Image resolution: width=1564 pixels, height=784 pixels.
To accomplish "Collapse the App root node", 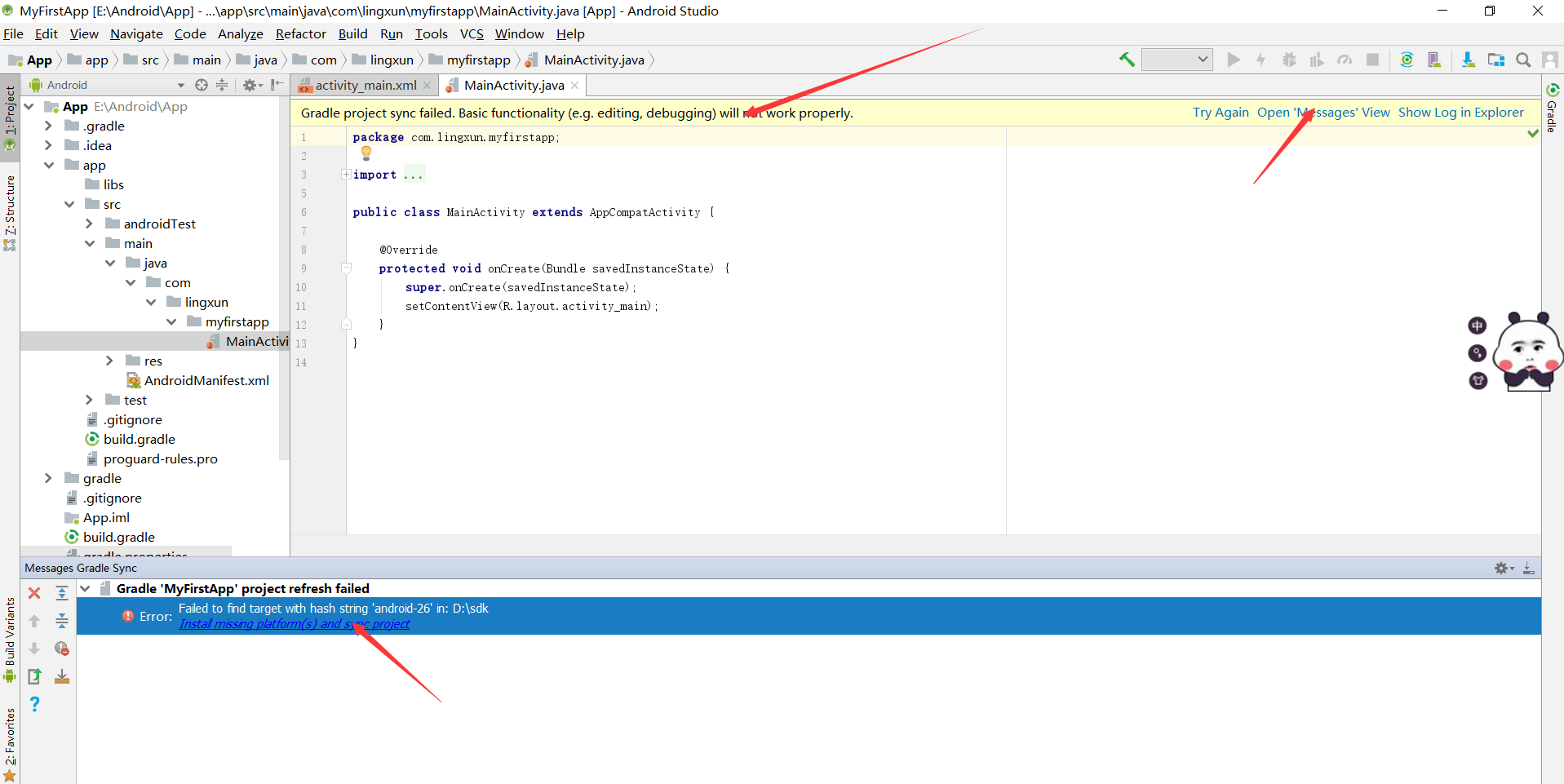I will (x=29, y=106).
